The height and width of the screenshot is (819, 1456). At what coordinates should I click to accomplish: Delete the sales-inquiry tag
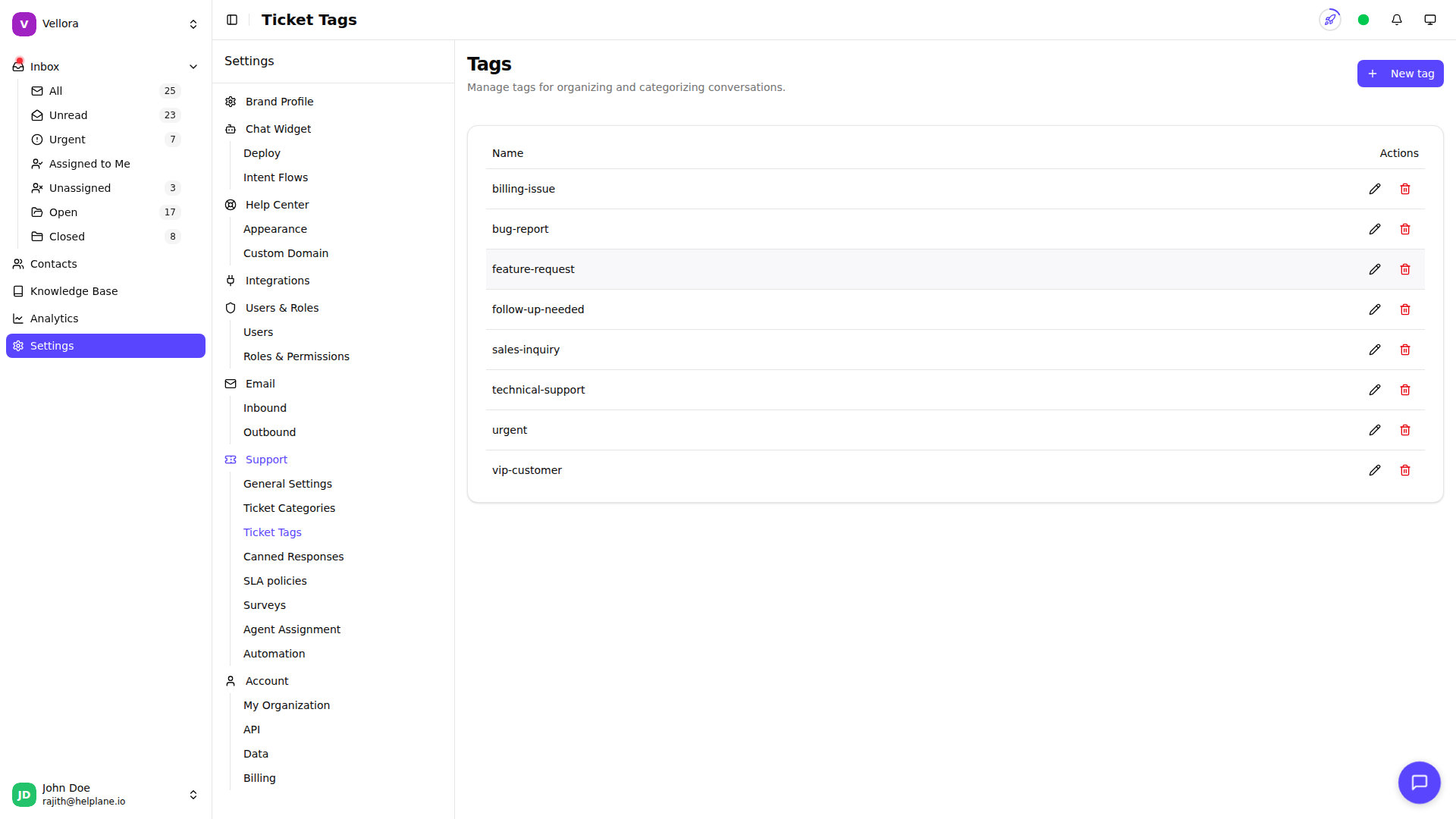pos(1405,350)
